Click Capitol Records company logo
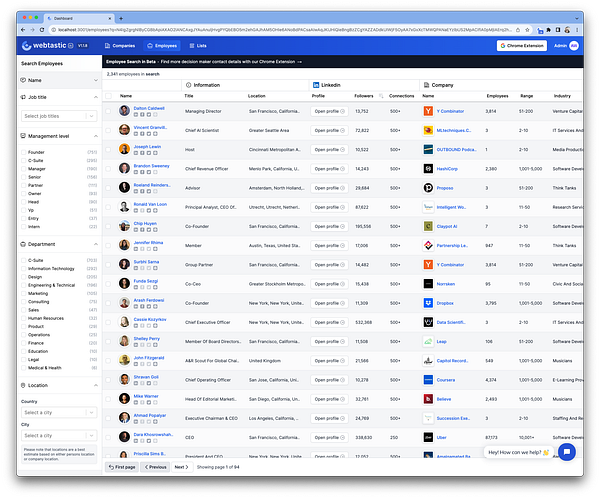600x498 pixels. 428,360
